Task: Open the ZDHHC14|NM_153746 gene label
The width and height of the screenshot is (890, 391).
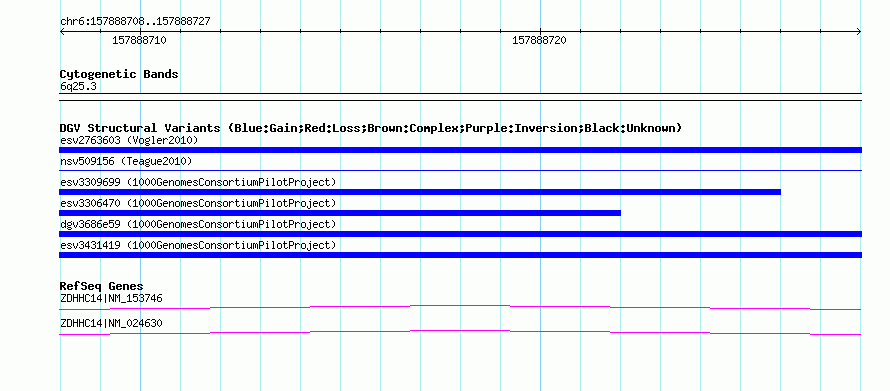Action: tap(111, 298)
